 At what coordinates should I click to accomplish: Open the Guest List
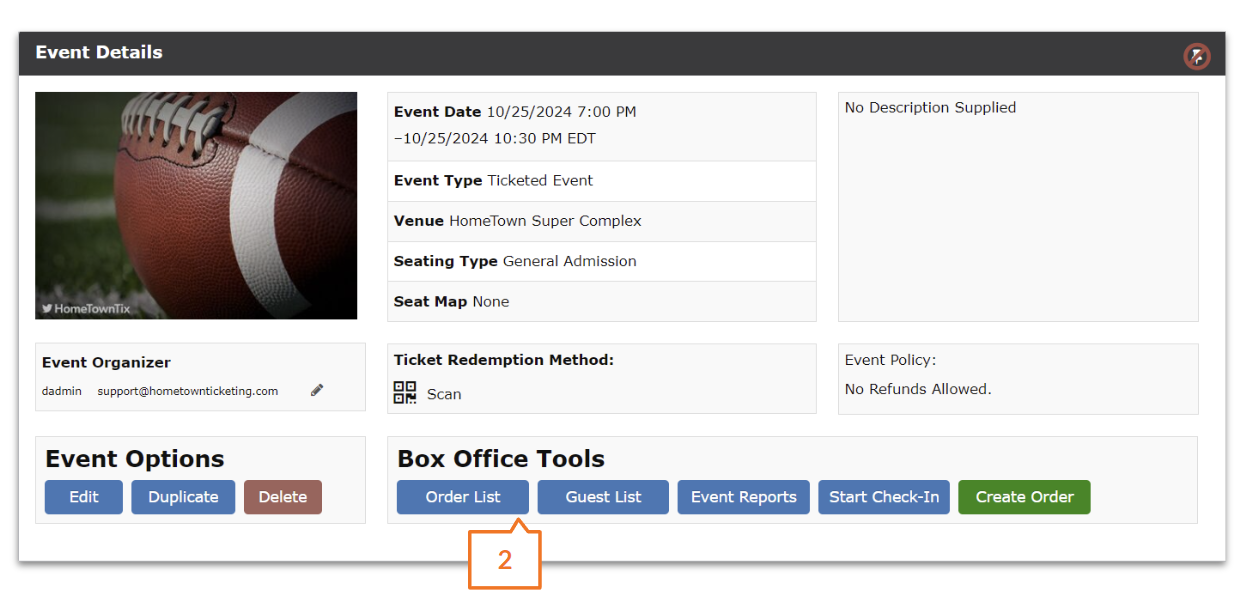[603, 497]
